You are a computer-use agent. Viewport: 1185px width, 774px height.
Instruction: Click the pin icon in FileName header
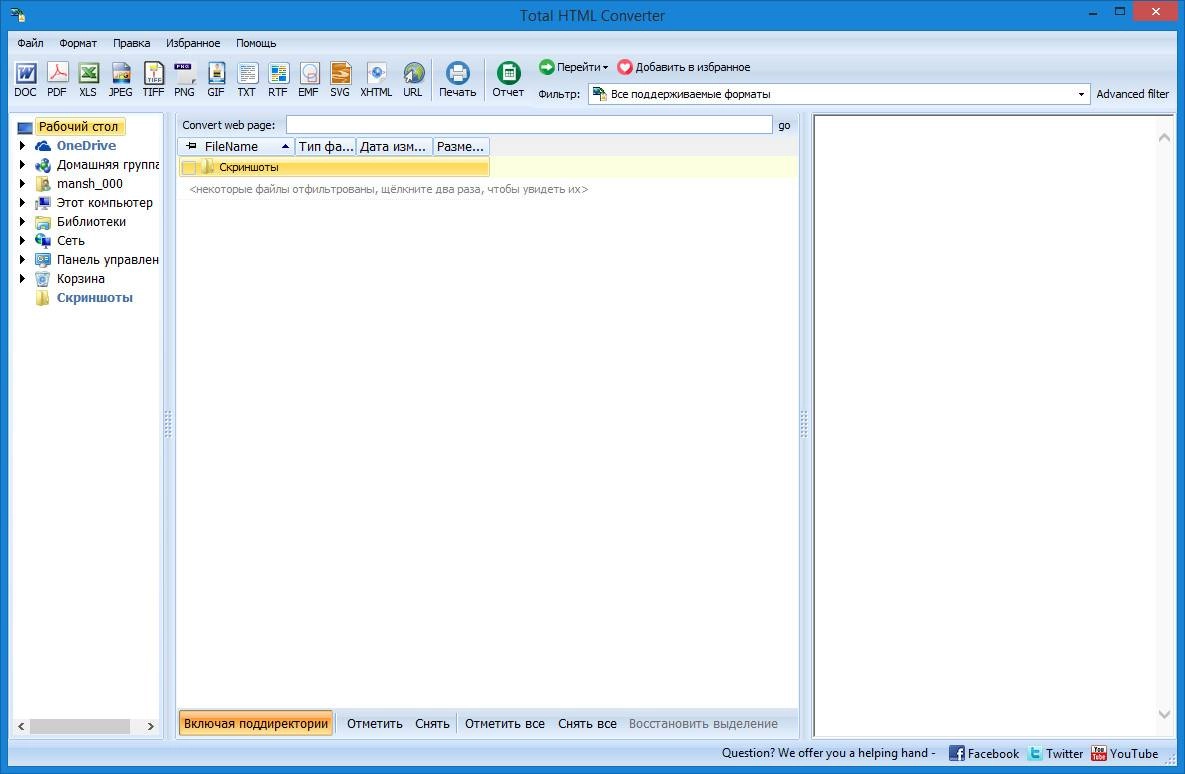tap(191, 146)
